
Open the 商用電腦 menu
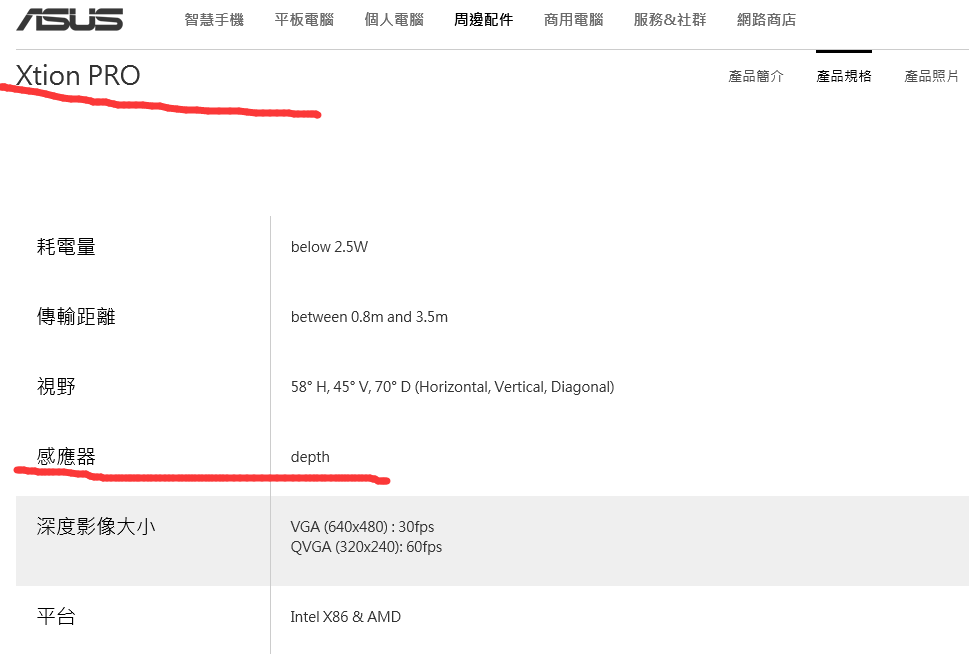[573, 20]
